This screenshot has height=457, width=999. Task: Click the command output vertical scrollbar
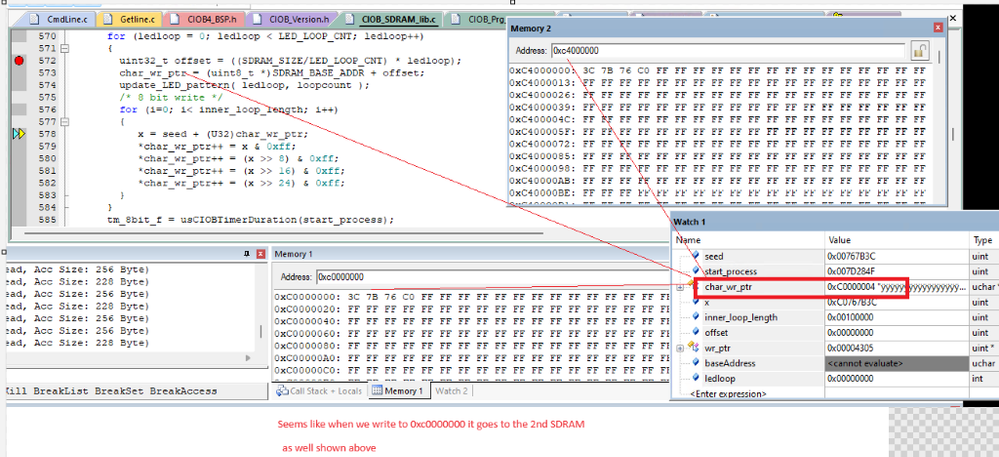point(261,331)
